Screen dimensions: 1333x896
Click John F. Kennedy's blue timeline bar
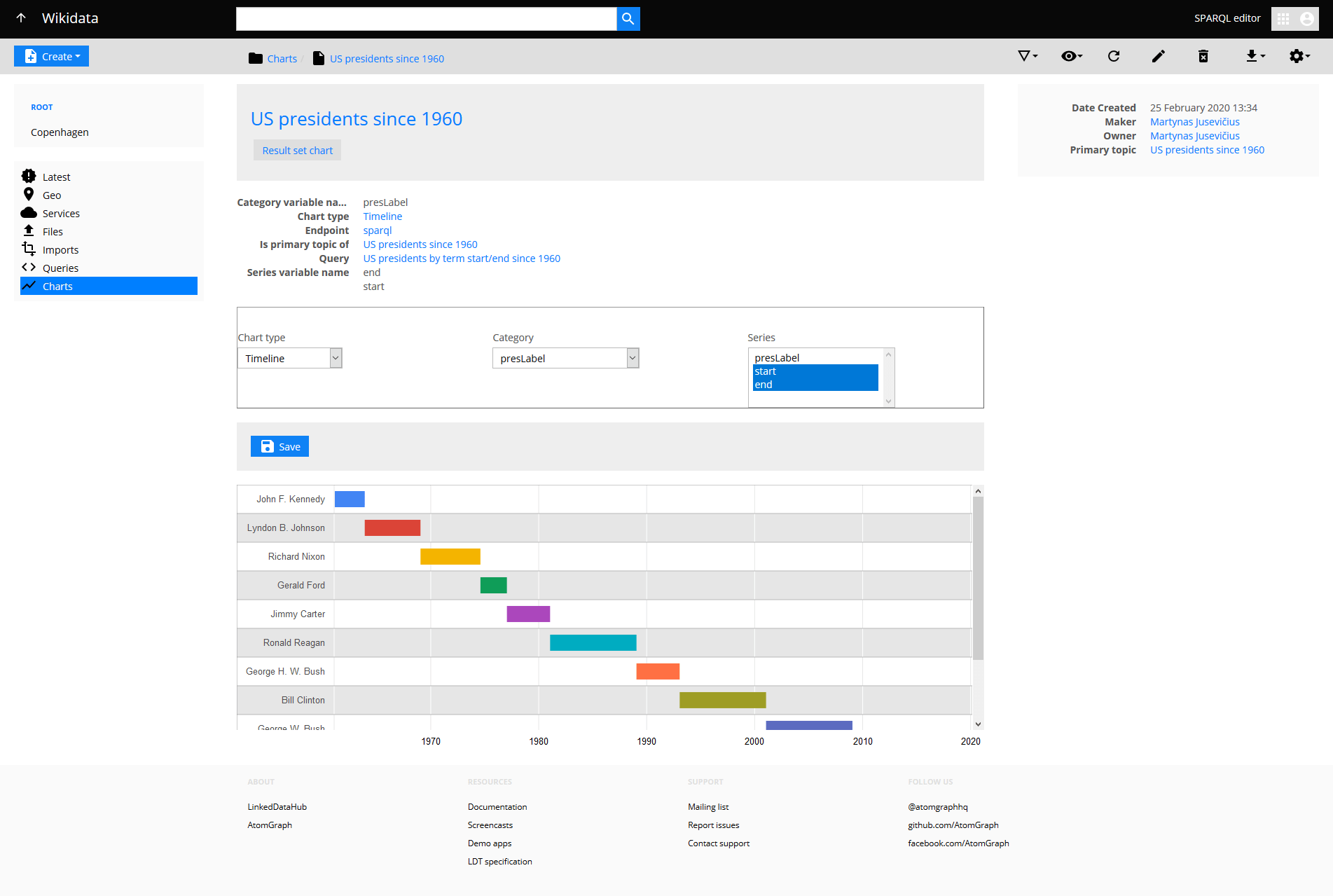tap(350, 499)
